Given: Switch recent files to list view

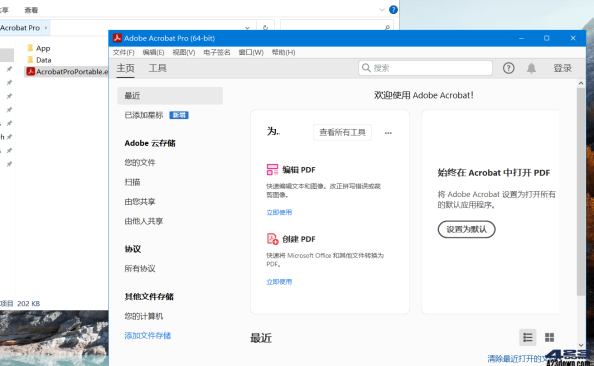Looking at the screenshot, I should 528,337.
